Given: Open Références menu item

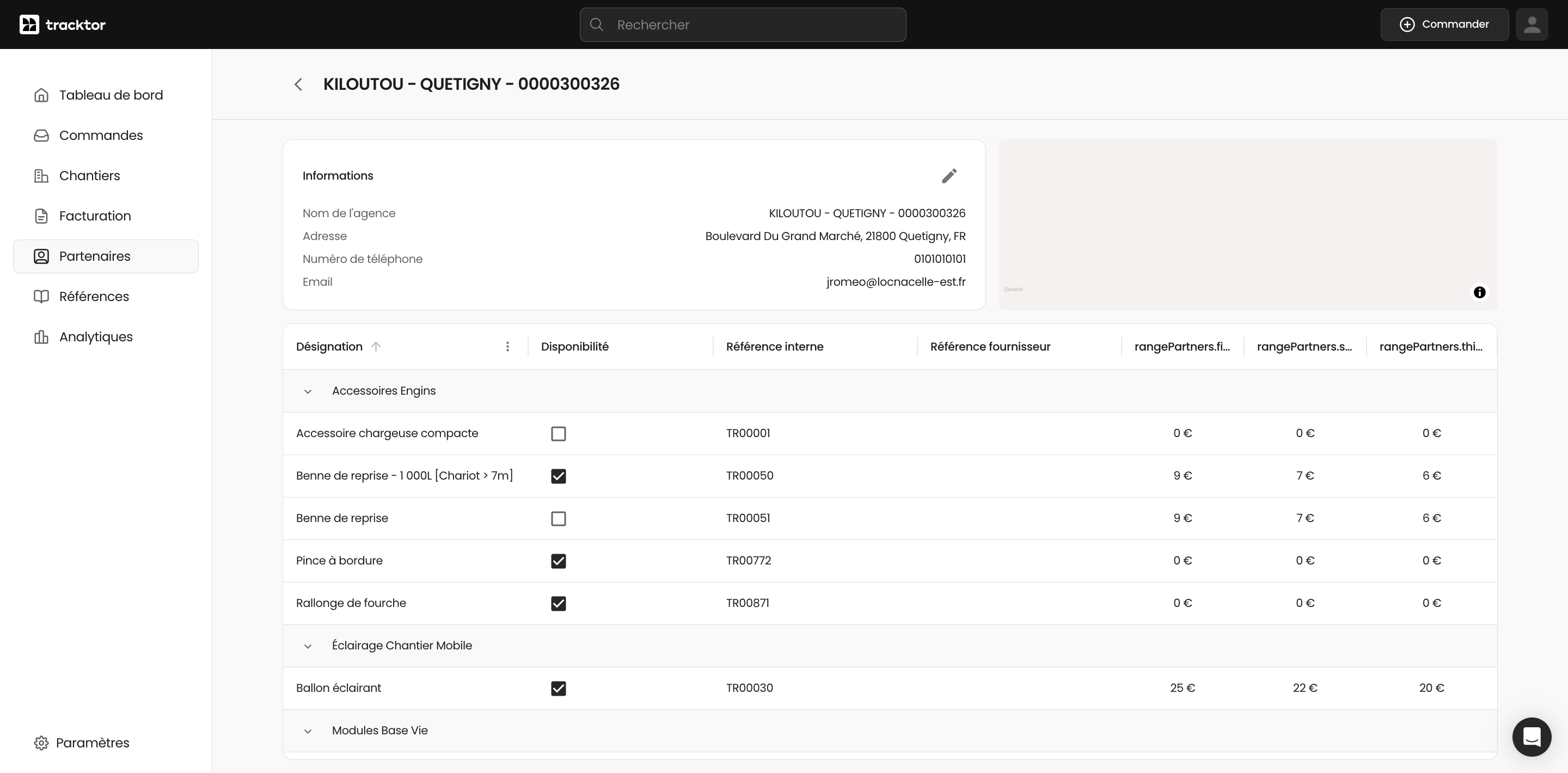Looking at the screenshot, I should [x=106, y=297].
